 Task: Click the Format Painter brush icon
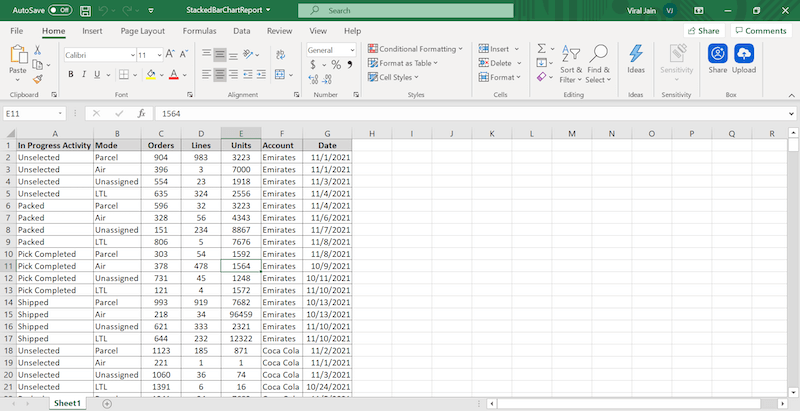38,79
